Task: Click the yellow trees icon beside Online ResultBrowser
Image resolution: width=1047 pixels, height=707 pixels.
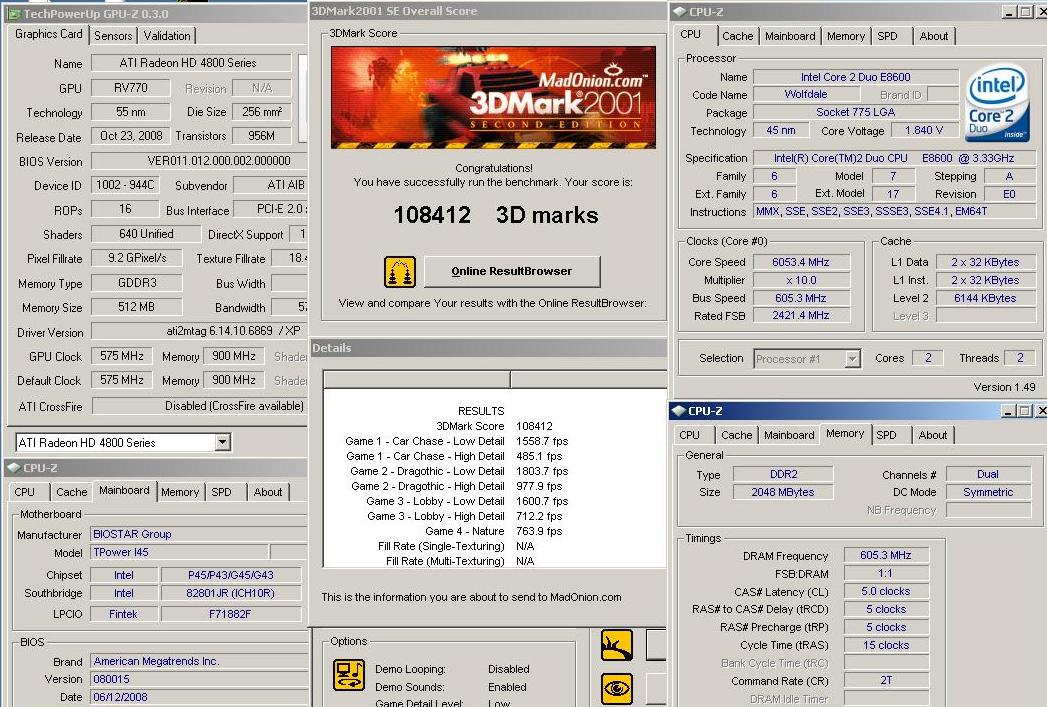Action: [x=400, y=272]
